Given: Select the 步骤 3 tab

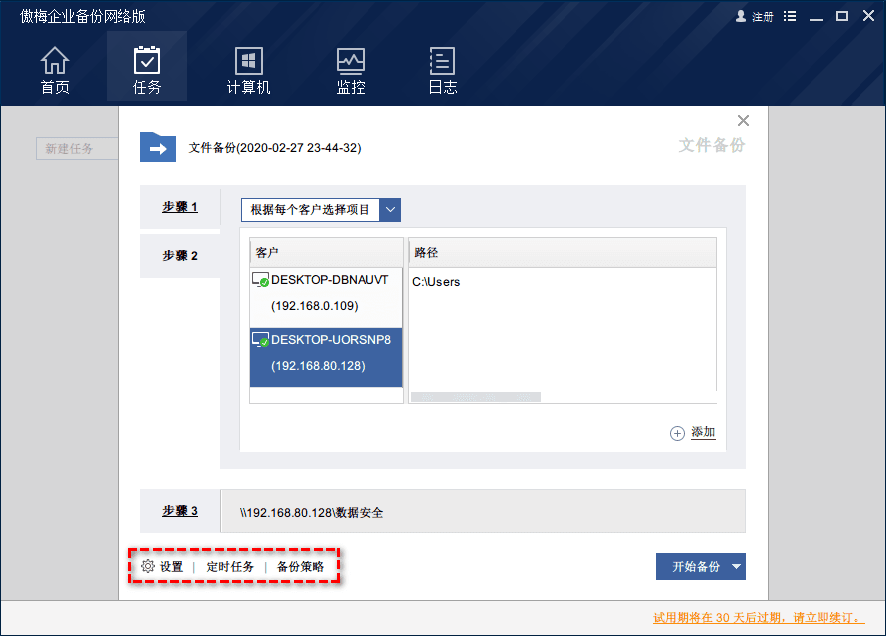Looking at the screenshot, I should (180, 511).
